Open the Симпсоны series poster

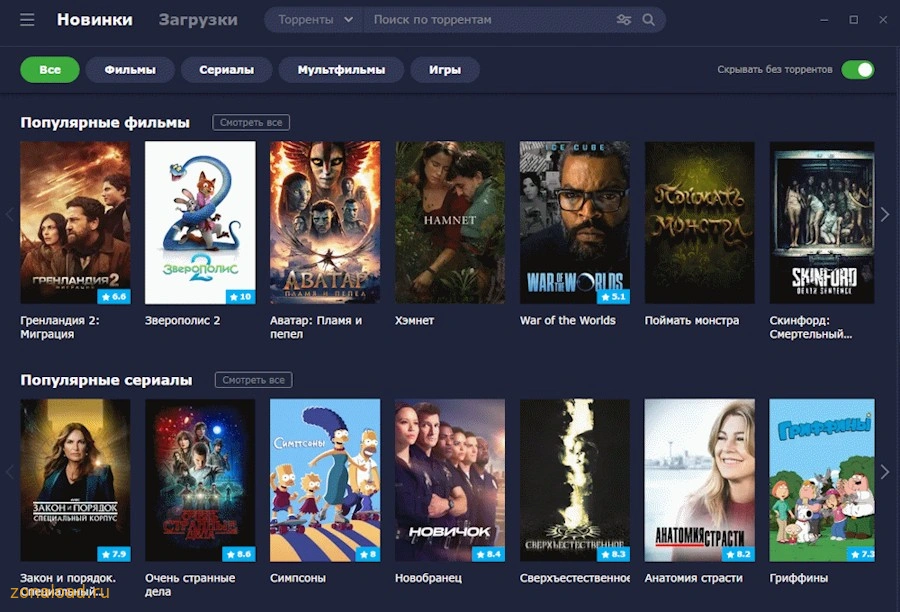(x=325, y=480)
